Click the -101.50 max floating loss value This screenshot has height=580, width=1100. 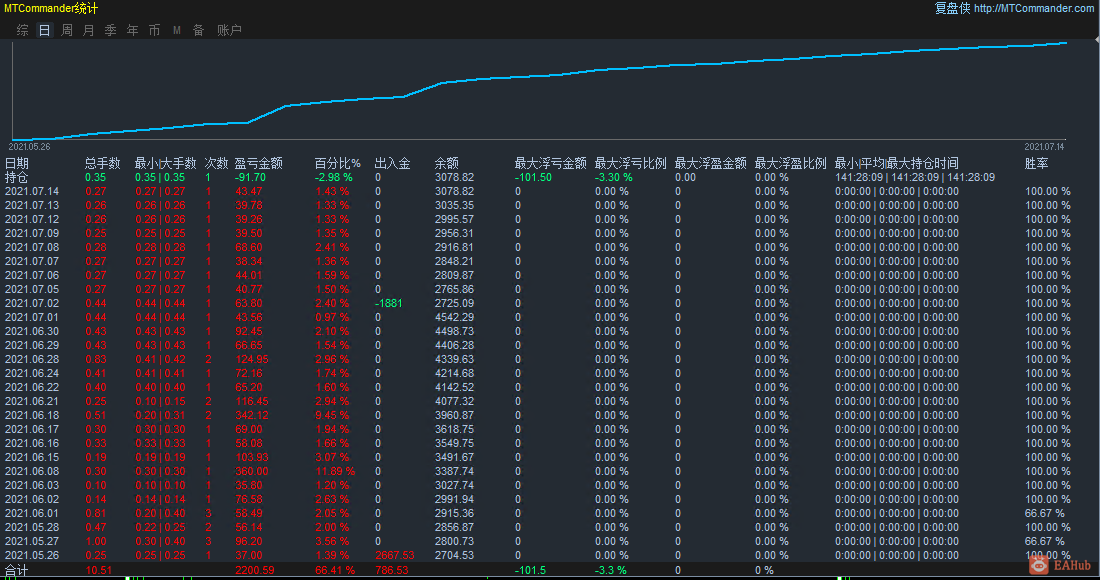click(x=533, y=177)
